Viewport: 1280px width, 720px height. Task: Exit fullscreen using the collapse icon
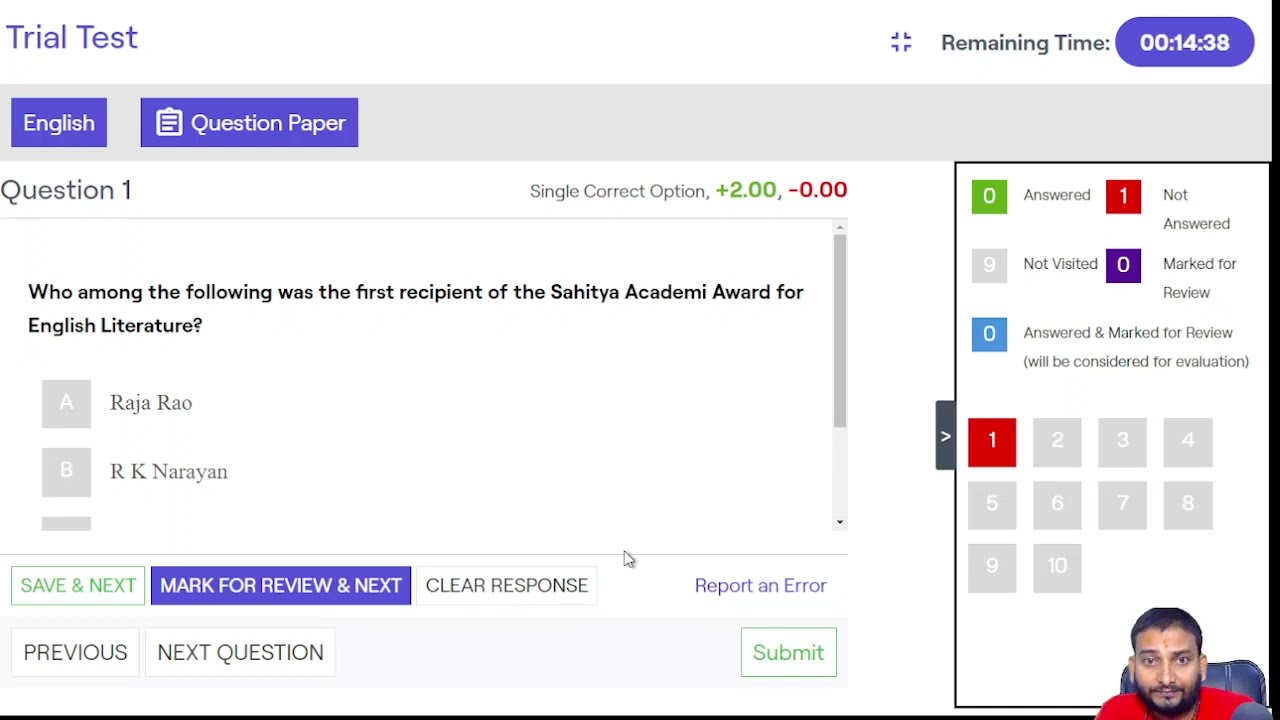click(x=901, y=42)
